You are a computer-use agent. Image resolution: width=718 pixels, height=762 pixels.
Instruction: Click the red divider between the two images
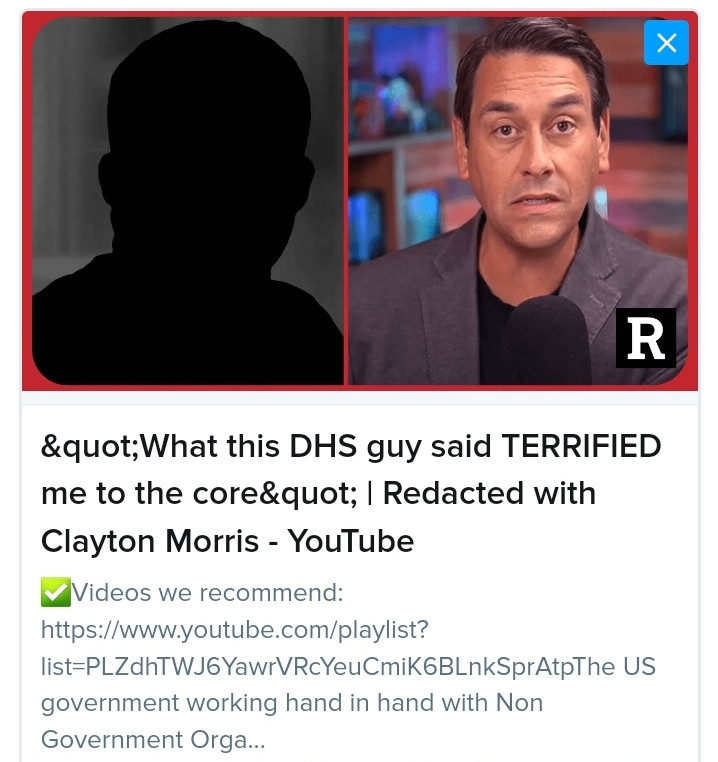(x=346, y=202)
